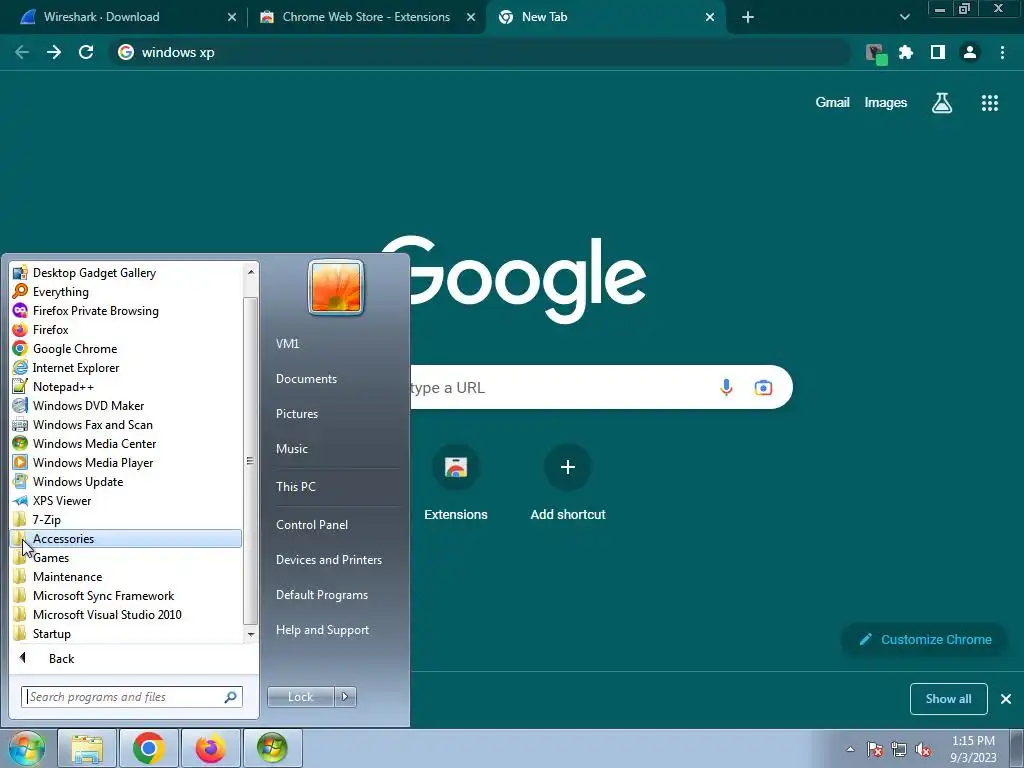Launch Windows Media Center
The width and height of the screenshot is (1024, 768).
(126, 443)
